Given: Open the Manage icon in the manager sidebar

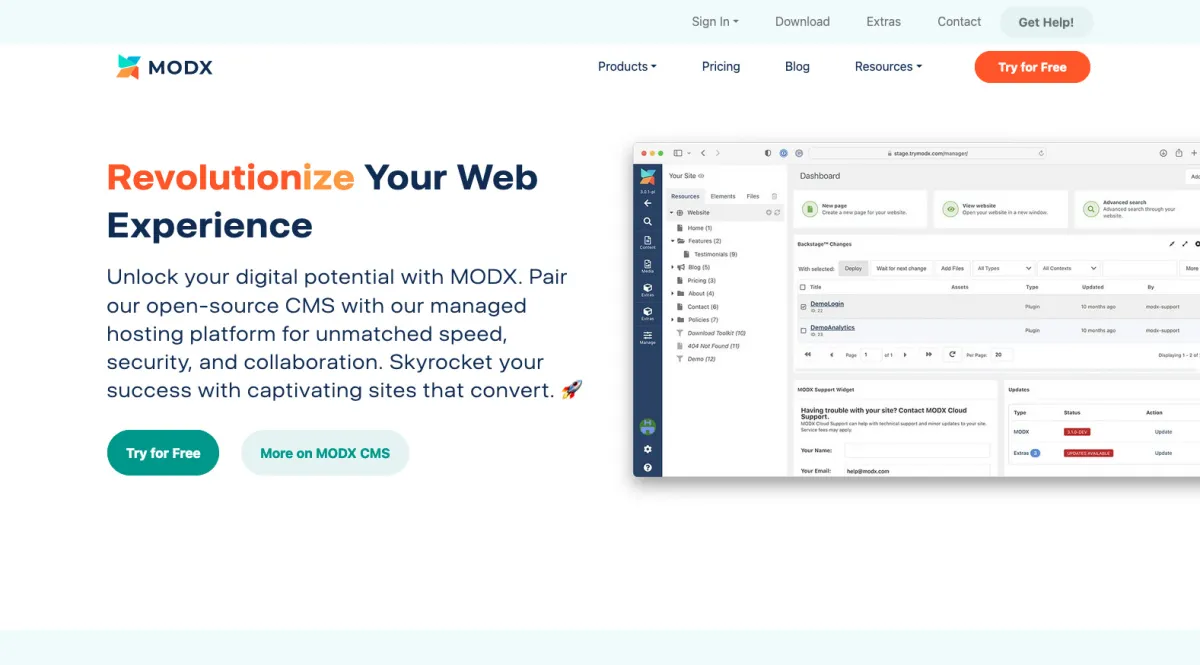Looking at the screenshot, I should [x=648, y=337].
